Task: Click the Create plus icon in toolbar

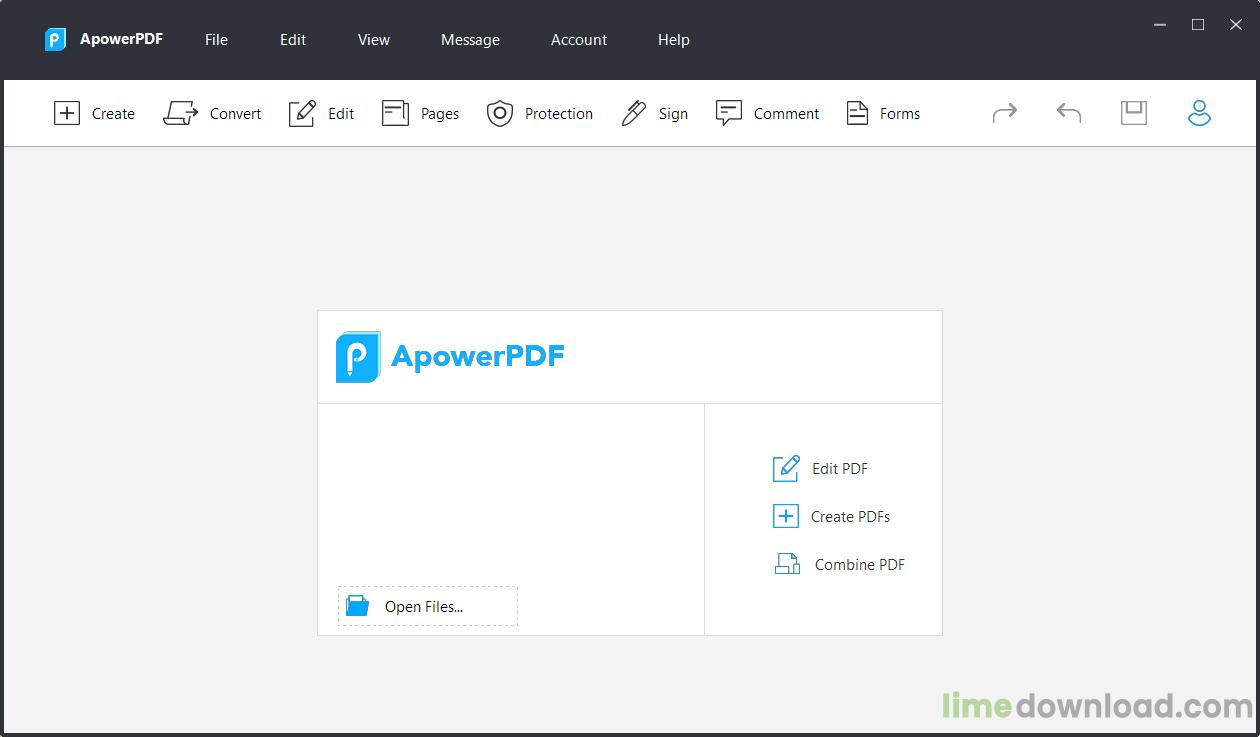Action: pos(66,113)
